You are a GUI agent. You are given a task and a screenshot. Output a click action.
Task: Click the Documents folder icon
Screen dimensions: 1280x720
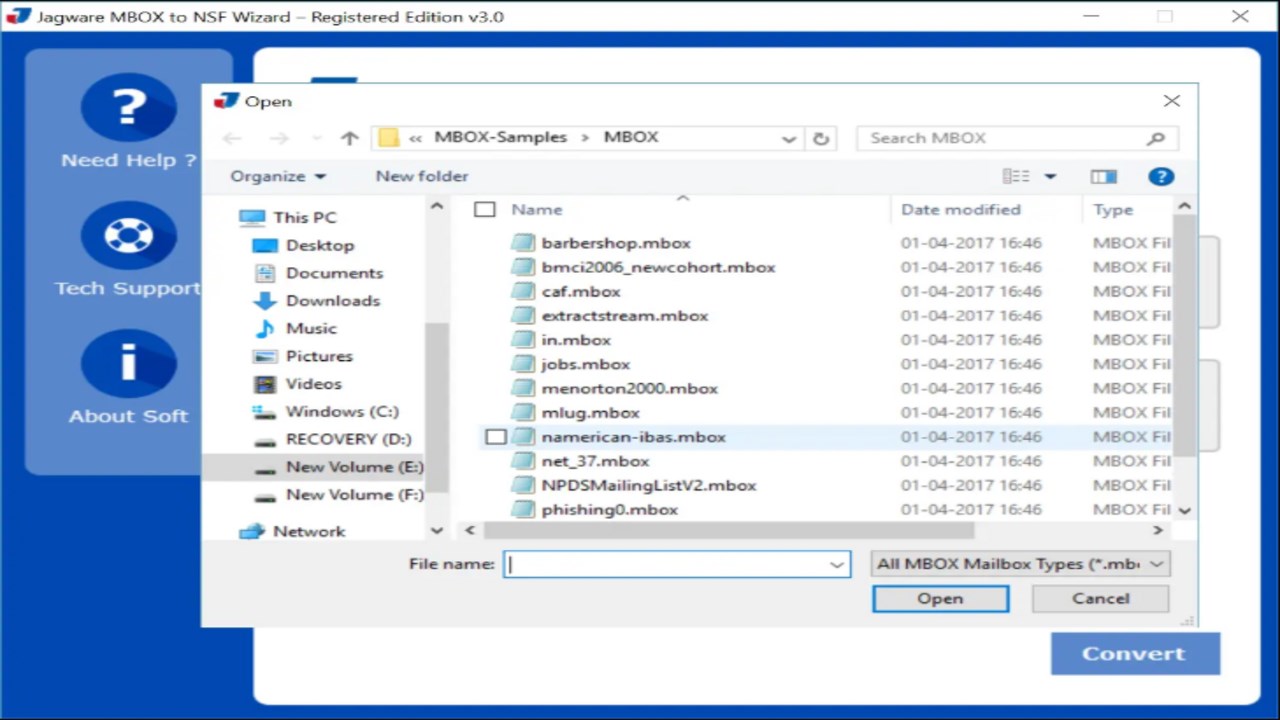pos(265,272)
